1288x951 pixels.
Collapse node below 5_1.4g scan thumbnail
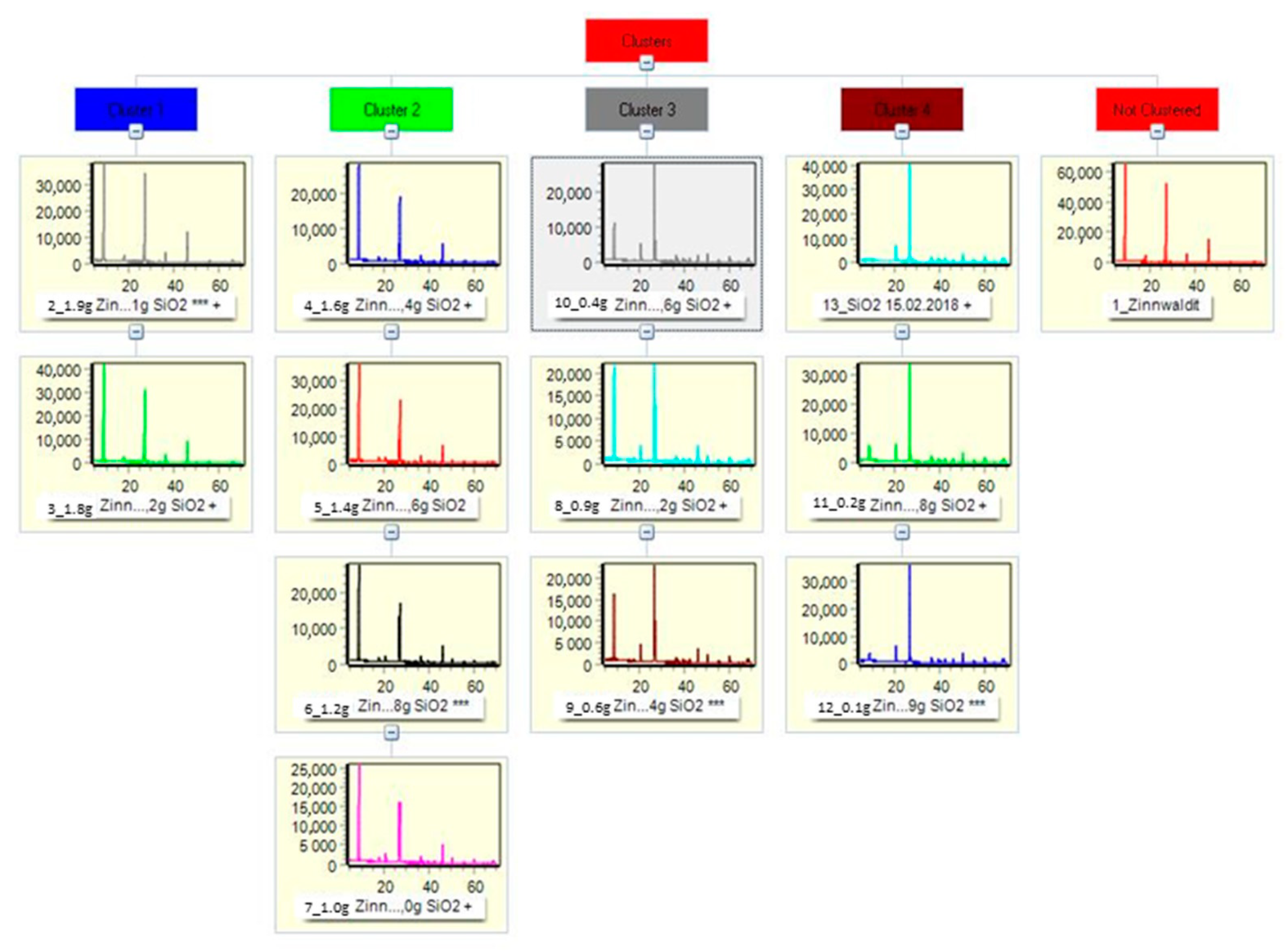click(391, 532)
